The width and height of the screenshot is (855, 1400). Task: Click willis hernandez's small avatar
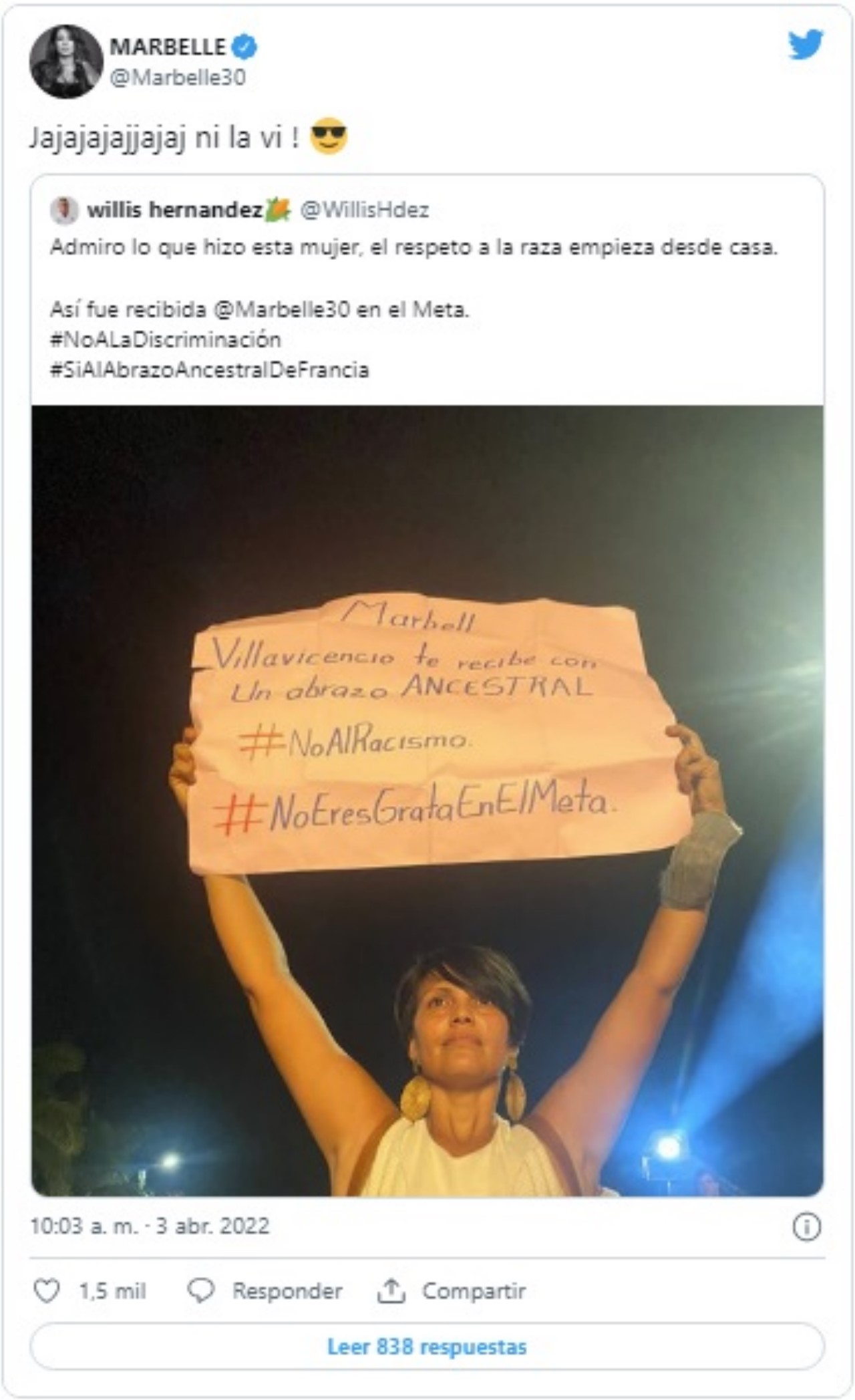[65, 210]
